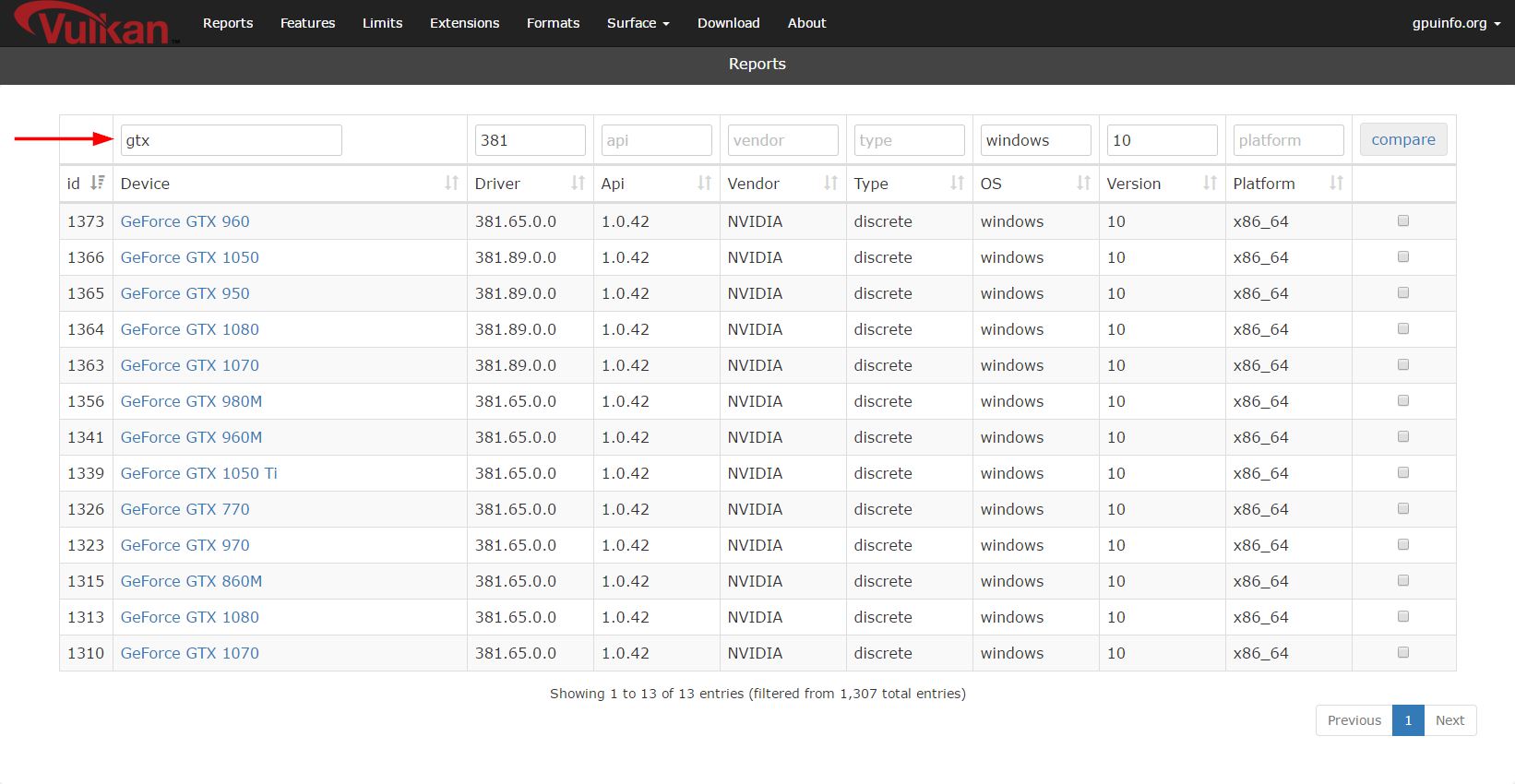Screen dimensions: 1515x784
Task: Open the Limits page
Action: pyautogui.click(x=382, y=23)
